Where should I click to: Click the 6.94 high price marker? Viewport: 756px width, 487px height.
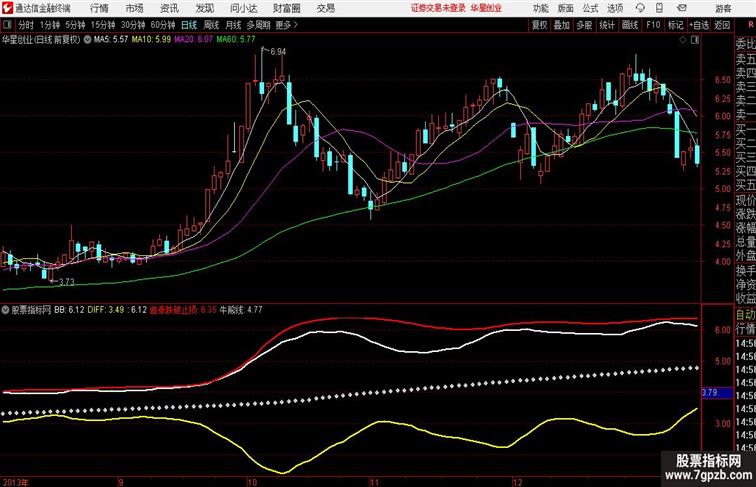coord(278,52)
